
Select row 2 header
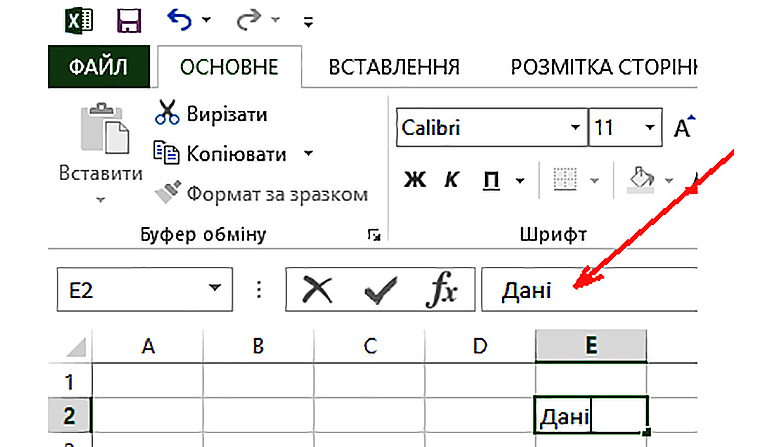[x=69, y=416]
